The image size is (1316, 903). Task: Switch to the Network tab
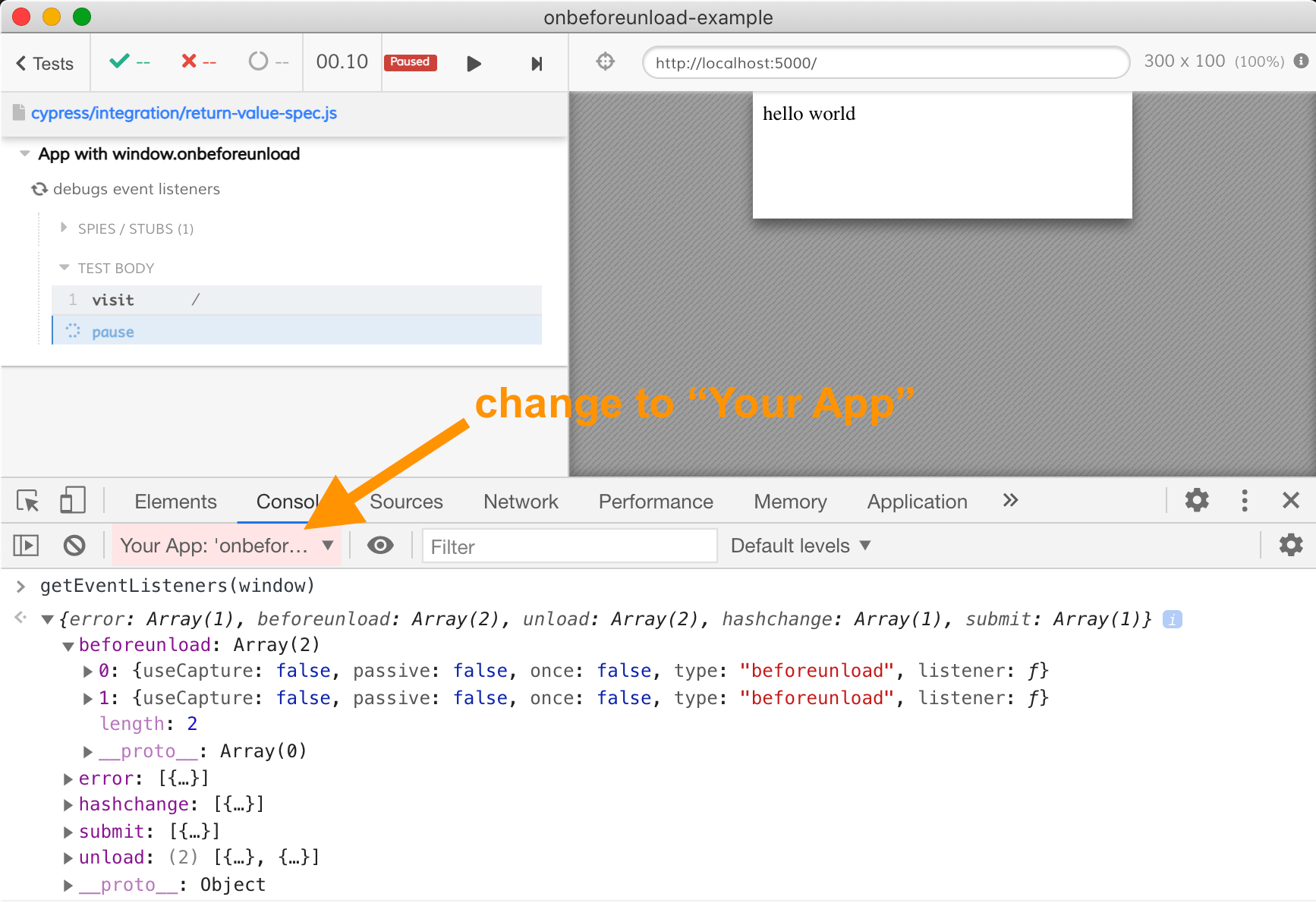[x=521, y=502]
